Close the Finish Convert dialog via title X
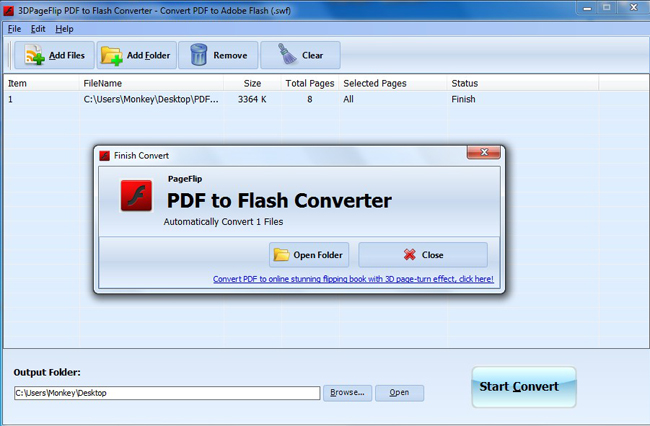This screenshot has width=650, height=426. [484, 152]
